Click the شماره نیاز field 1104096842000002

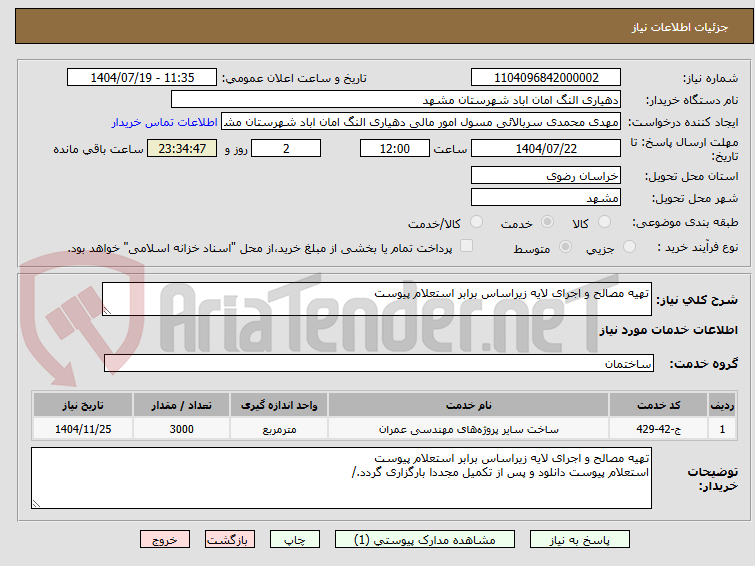tap(546, 78)
